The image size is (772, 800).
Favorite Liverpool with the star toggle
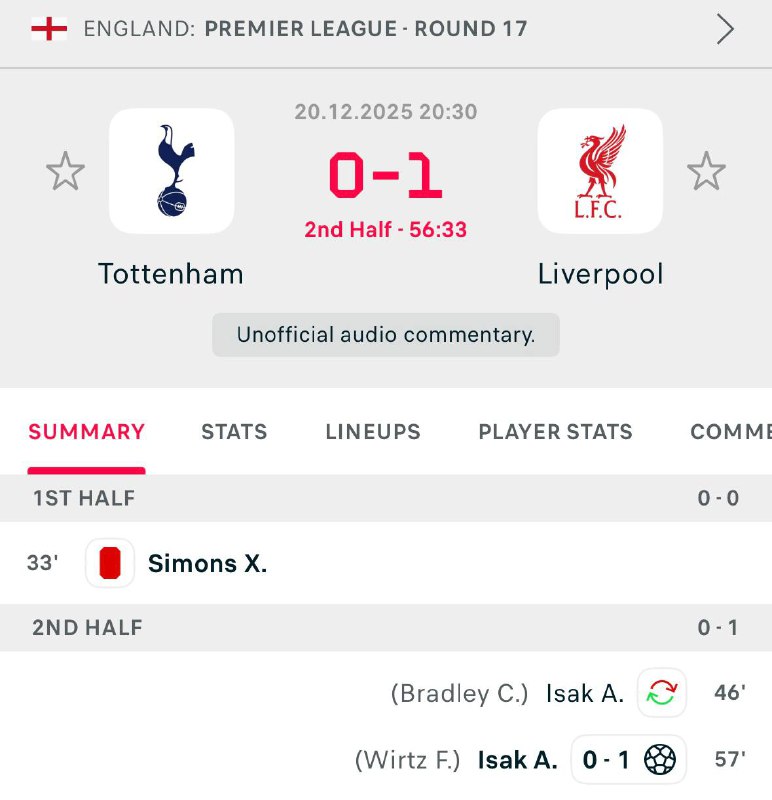click(706, 172)
